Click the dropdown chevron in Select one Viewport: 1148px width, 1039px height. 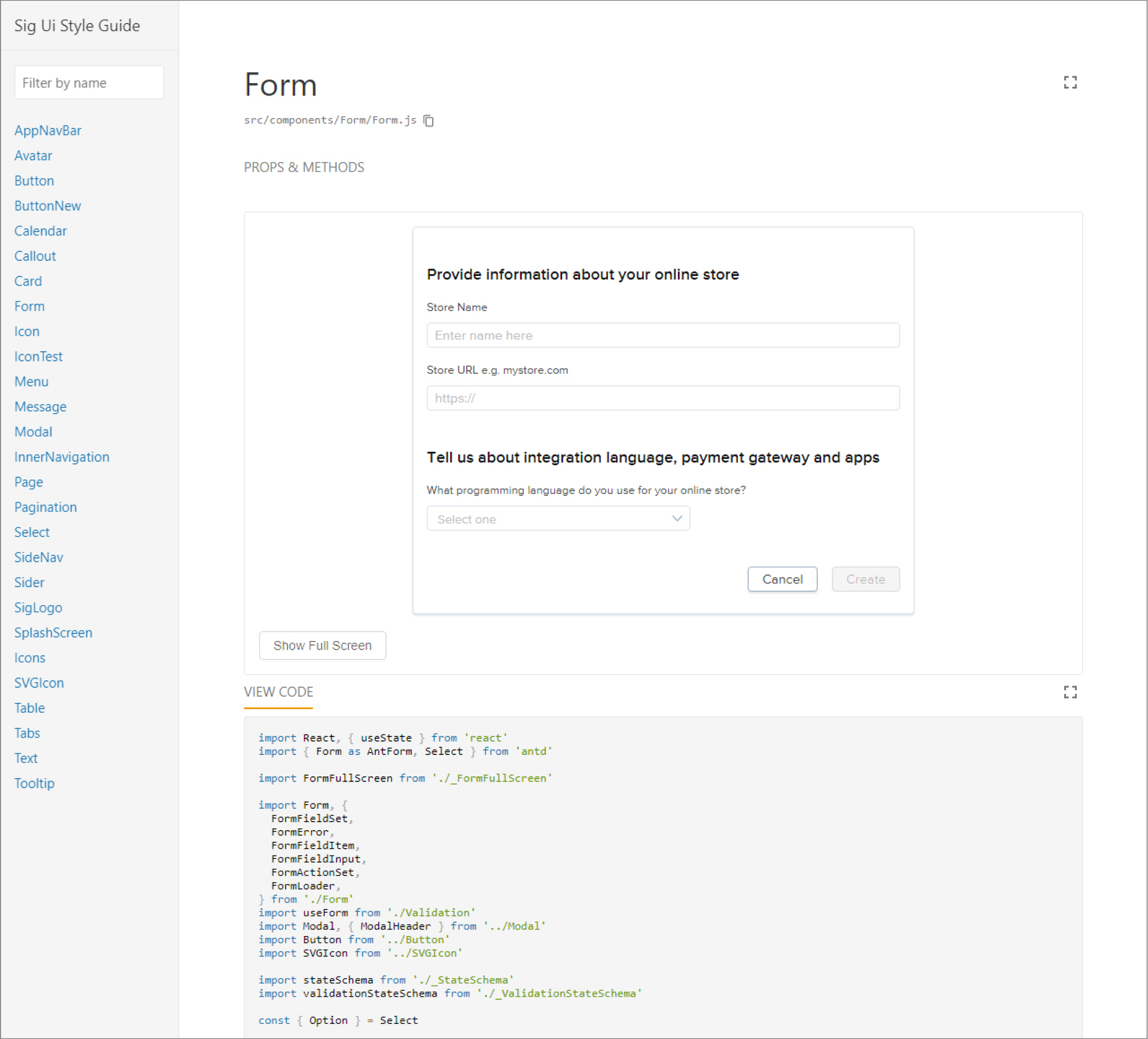point(677,518)
